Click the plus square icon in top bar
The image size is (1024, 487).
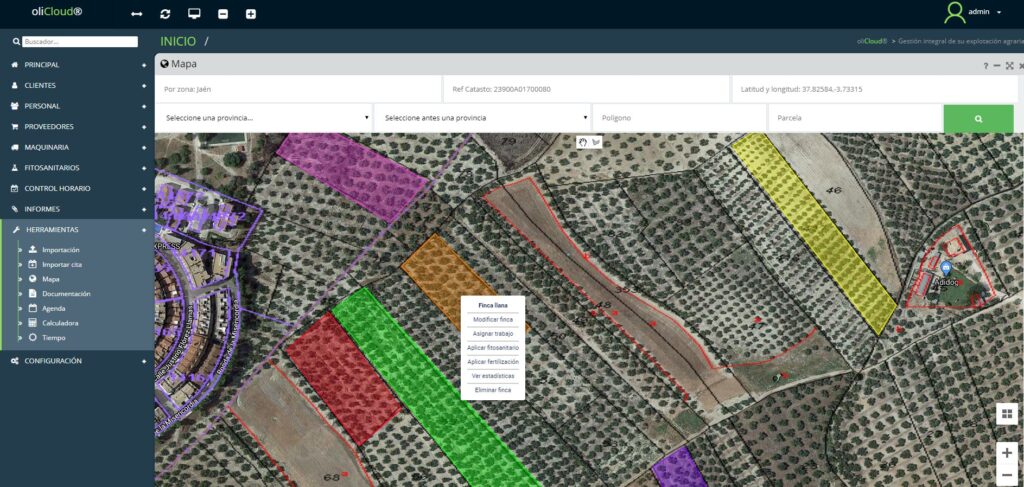(251, 14)
